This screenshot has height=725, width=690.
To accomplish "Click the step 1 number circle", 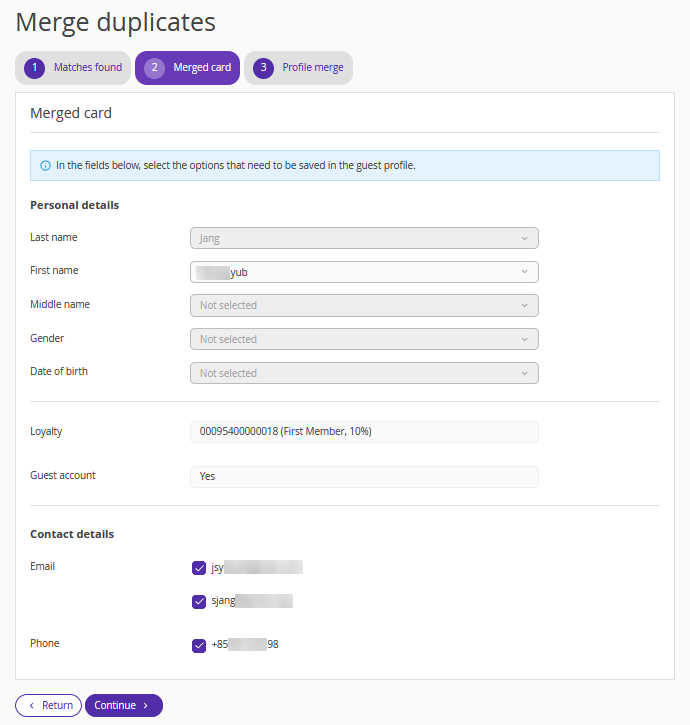I will [x=35, y=68].
